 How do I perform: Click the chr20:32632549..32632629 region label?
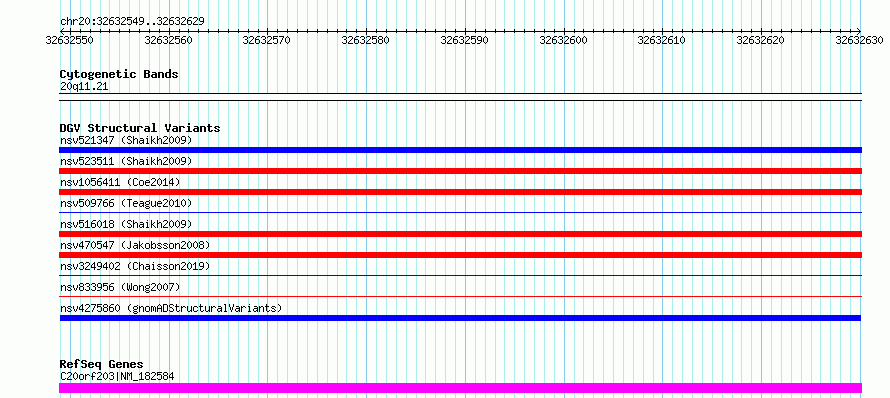132,21
